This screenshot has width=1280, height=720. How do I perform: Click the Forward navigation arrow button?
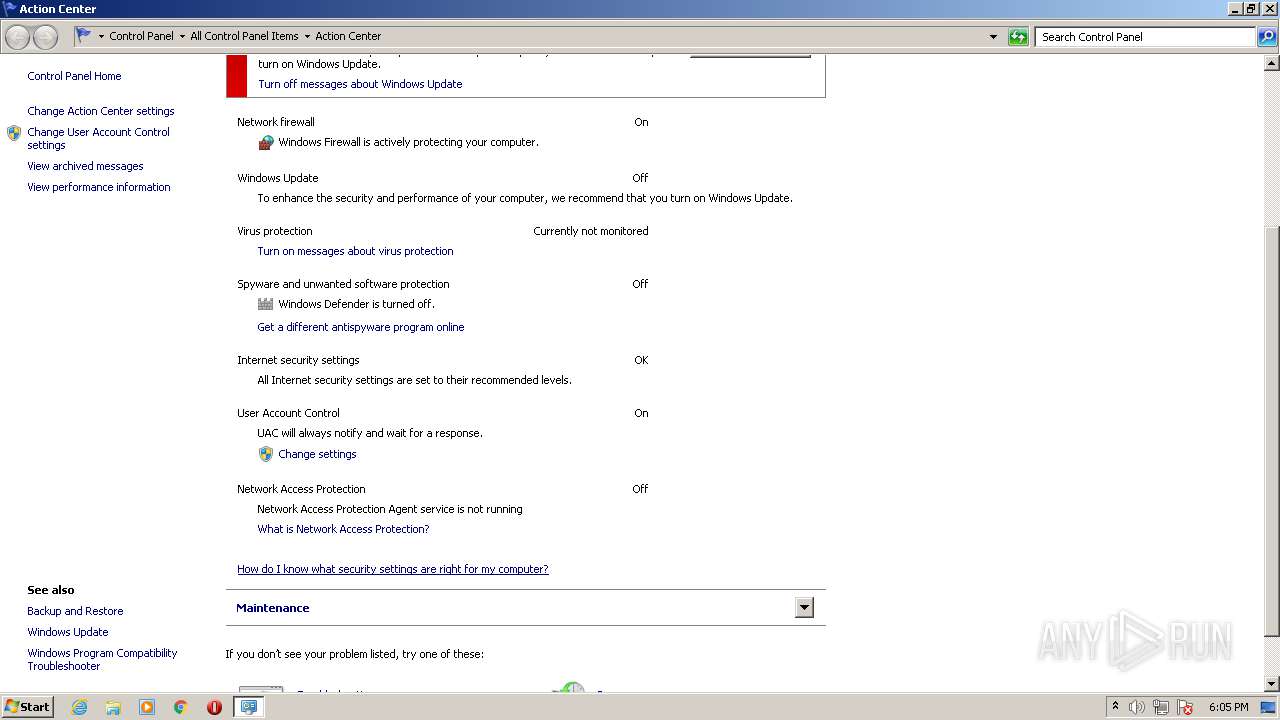[45, 37]
